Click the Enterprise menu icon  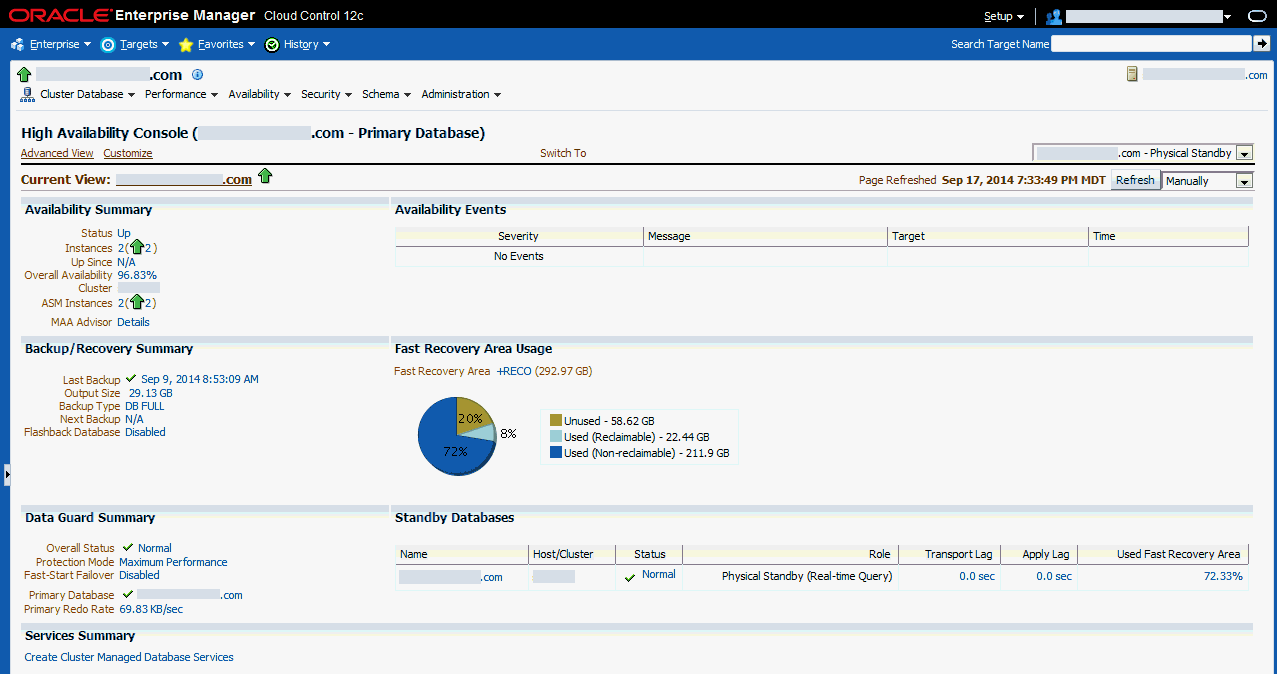point(17,44)
